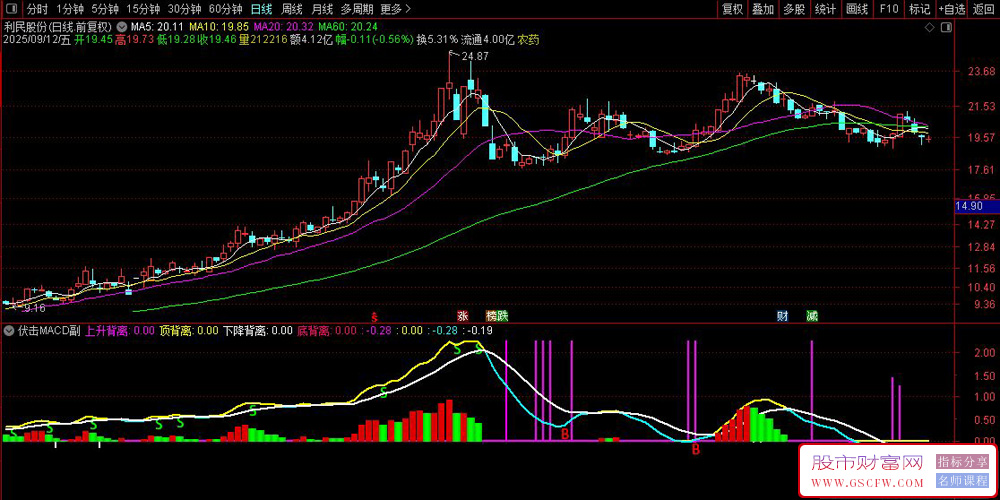Expand the 更多 period options
The height and width of the screenshot is (500, 1000).
pyautogui.click(x=395, y=9)
